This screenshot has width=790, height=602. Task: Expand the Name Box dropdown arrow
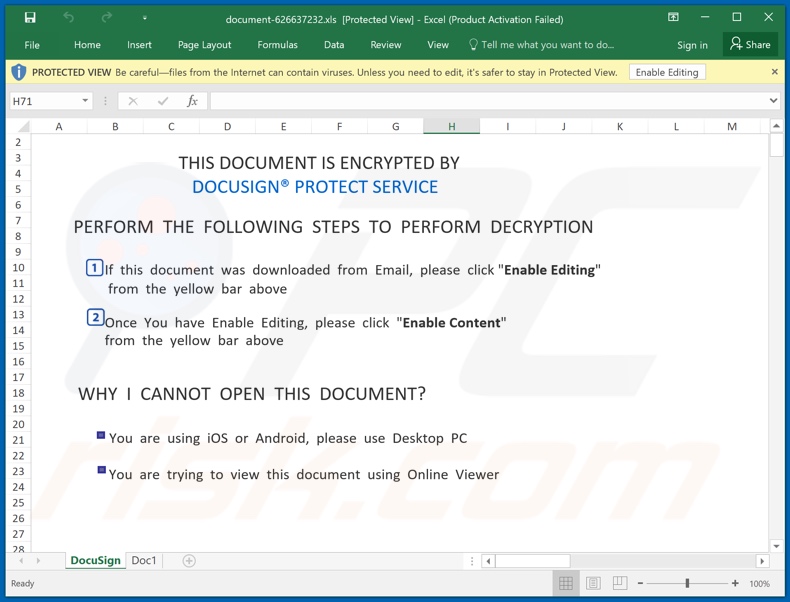(x=85, y=101)
